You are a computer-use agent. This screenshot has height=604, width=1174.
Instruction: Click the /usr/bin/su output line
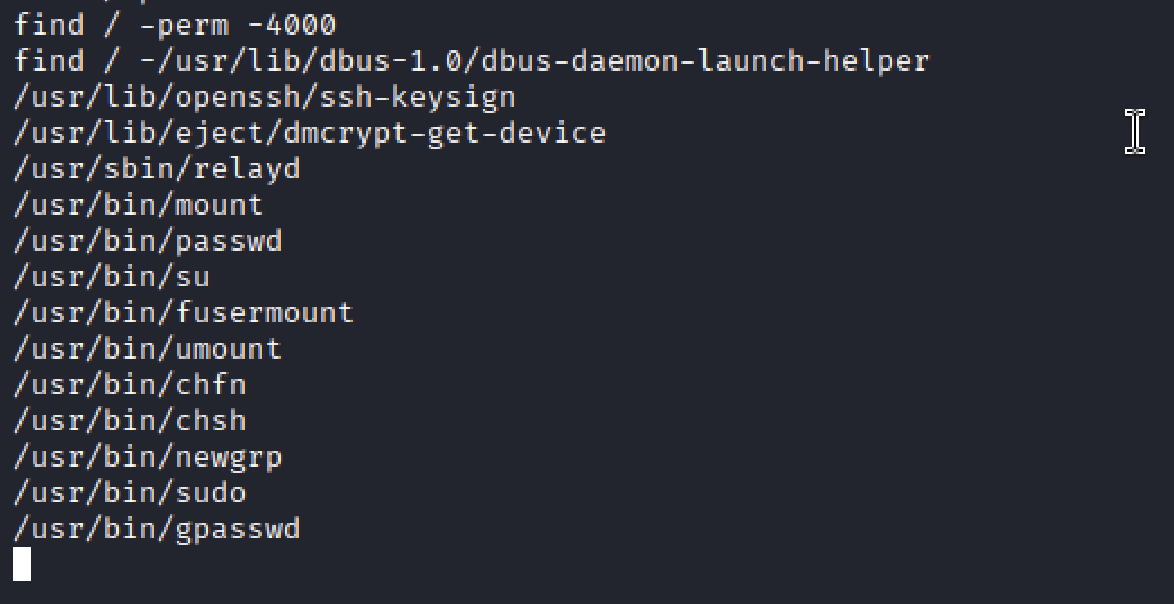[112, 277]
